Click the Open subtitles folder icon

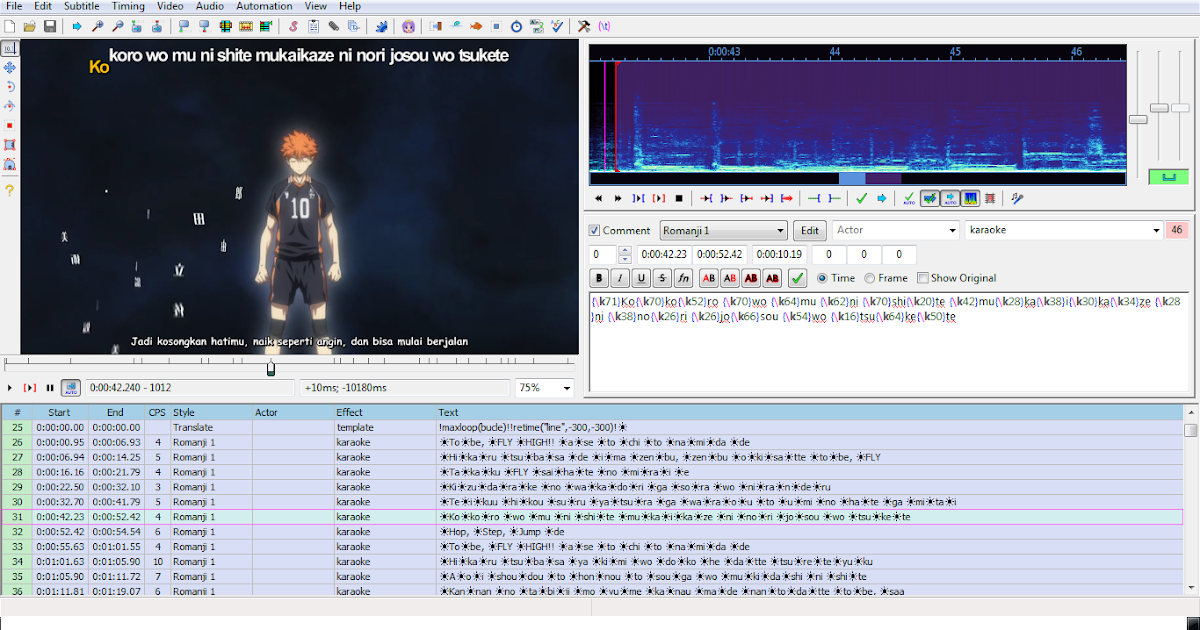click(x=28, y=25)
